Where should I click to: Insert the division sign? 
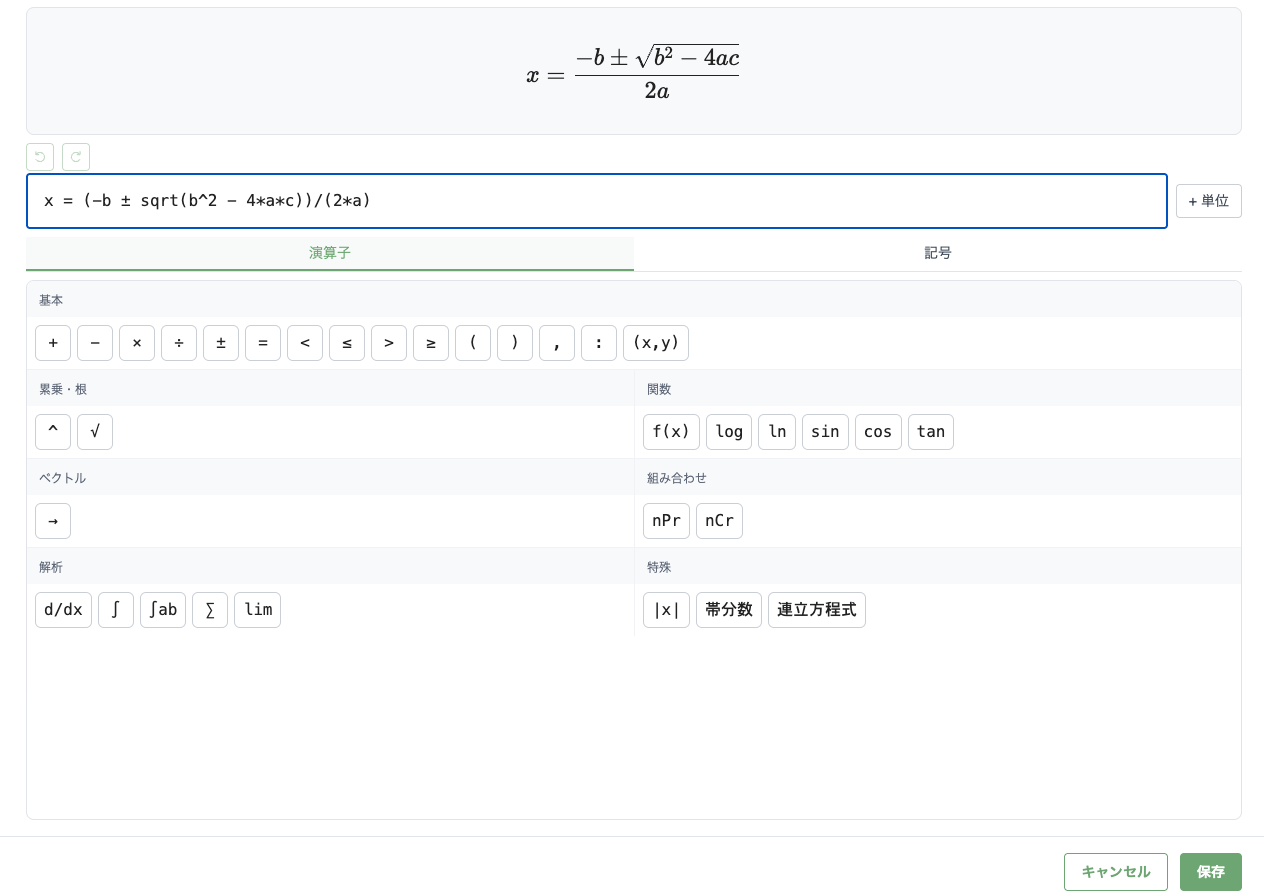179,343
